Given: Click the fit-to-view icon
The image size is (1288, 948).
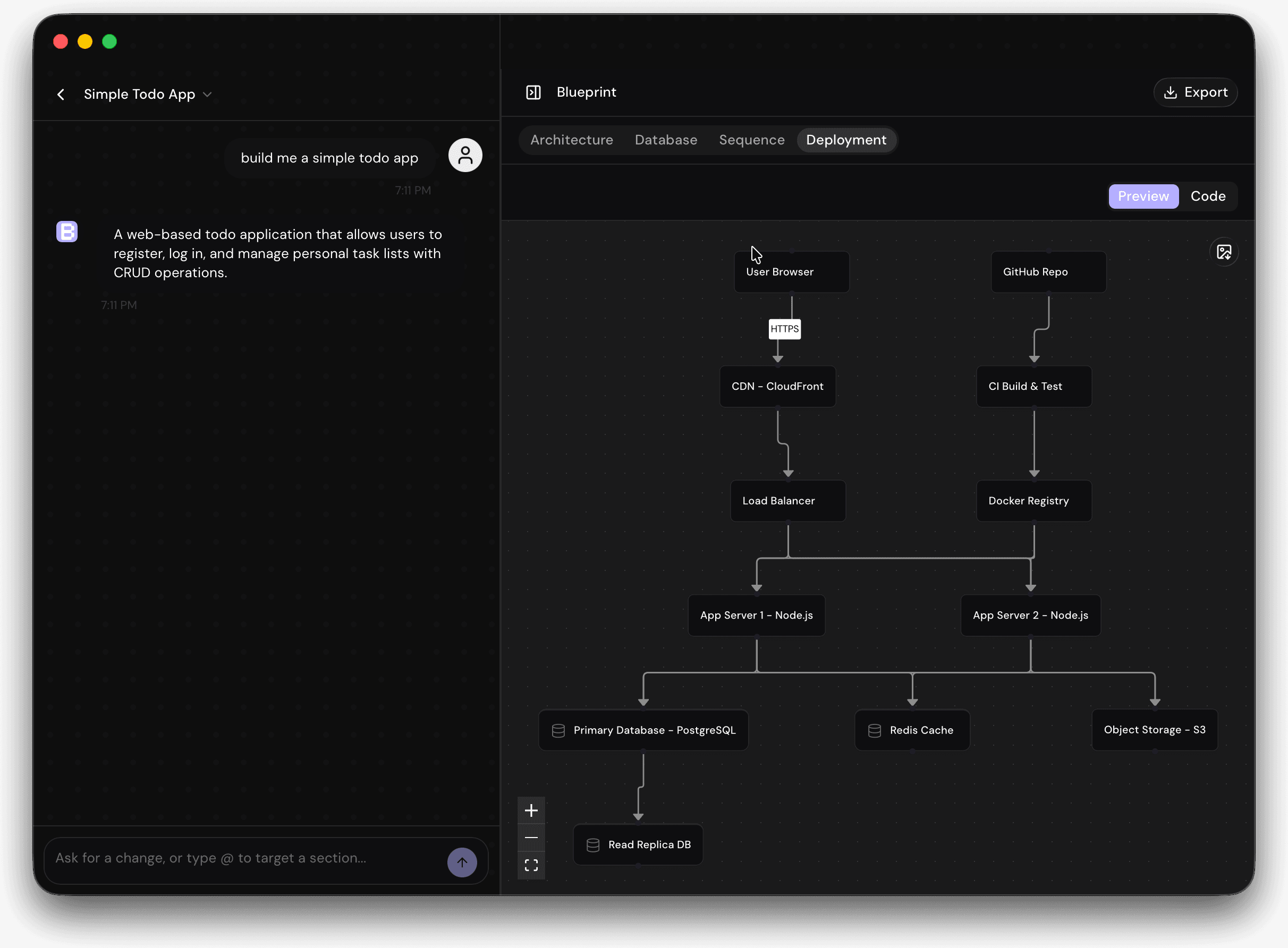Looking at the screenshot, I should pos(531,865).
